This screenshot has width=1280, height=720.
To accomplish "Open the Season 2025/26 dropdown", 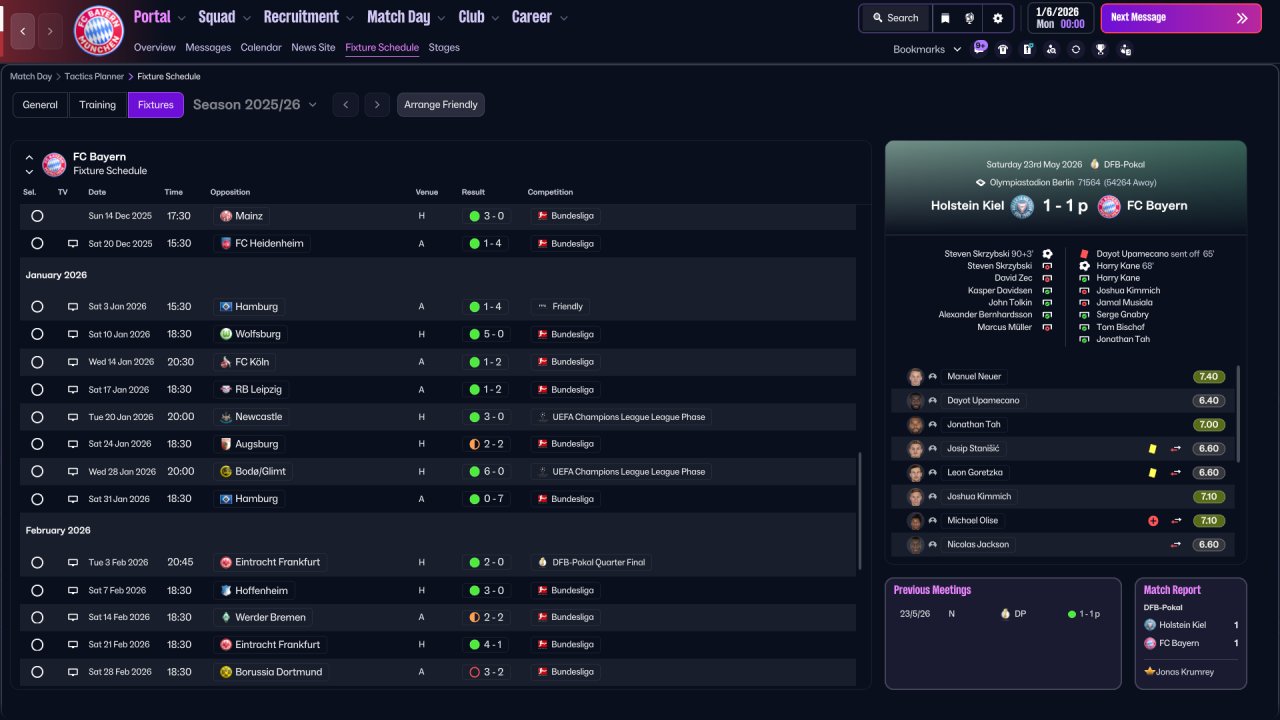I will 255,105.
